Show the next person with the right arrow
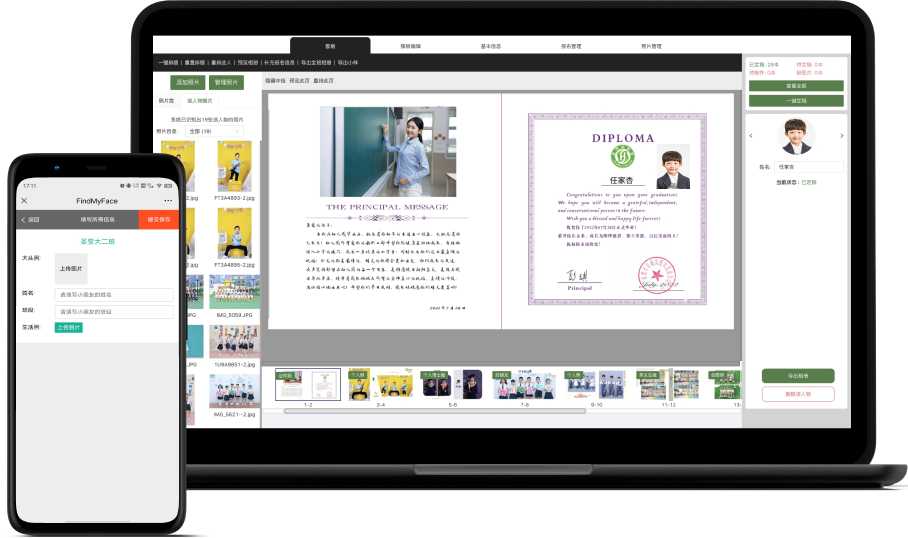This screenshot has width=908, height=538. [x=841, y=136]
